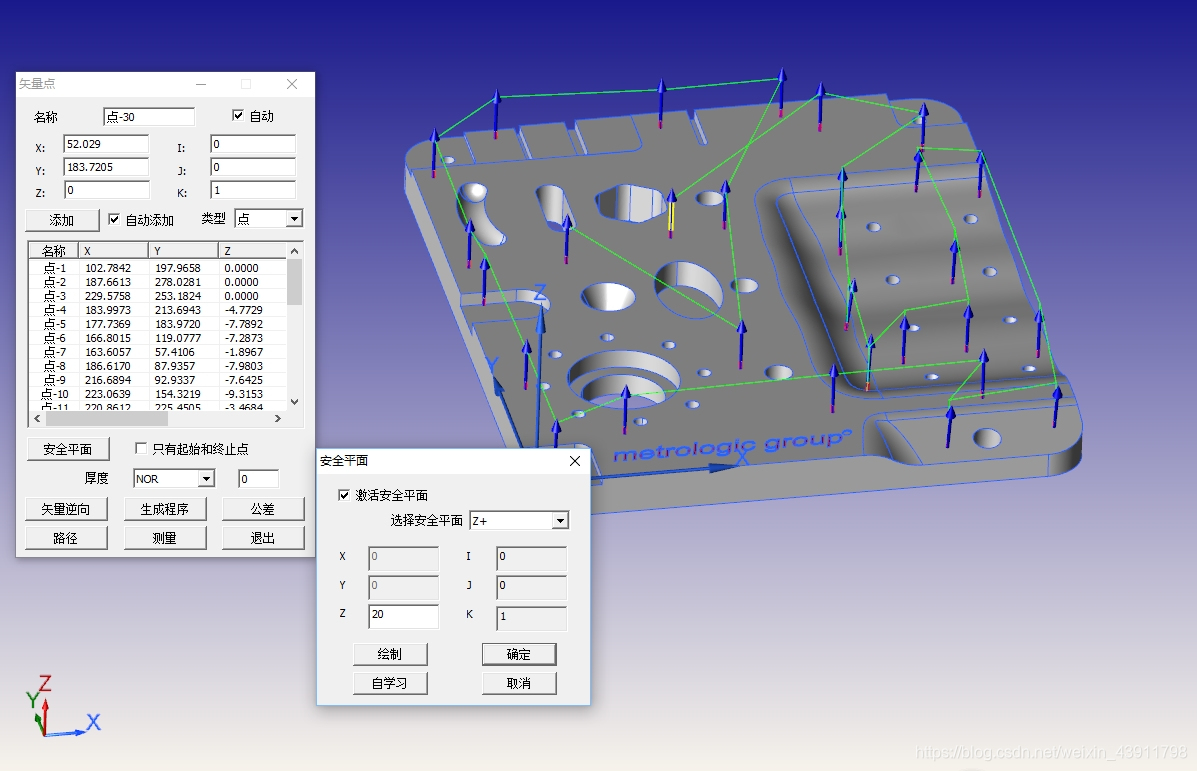Click the 自学习 button

coord(390,683)
